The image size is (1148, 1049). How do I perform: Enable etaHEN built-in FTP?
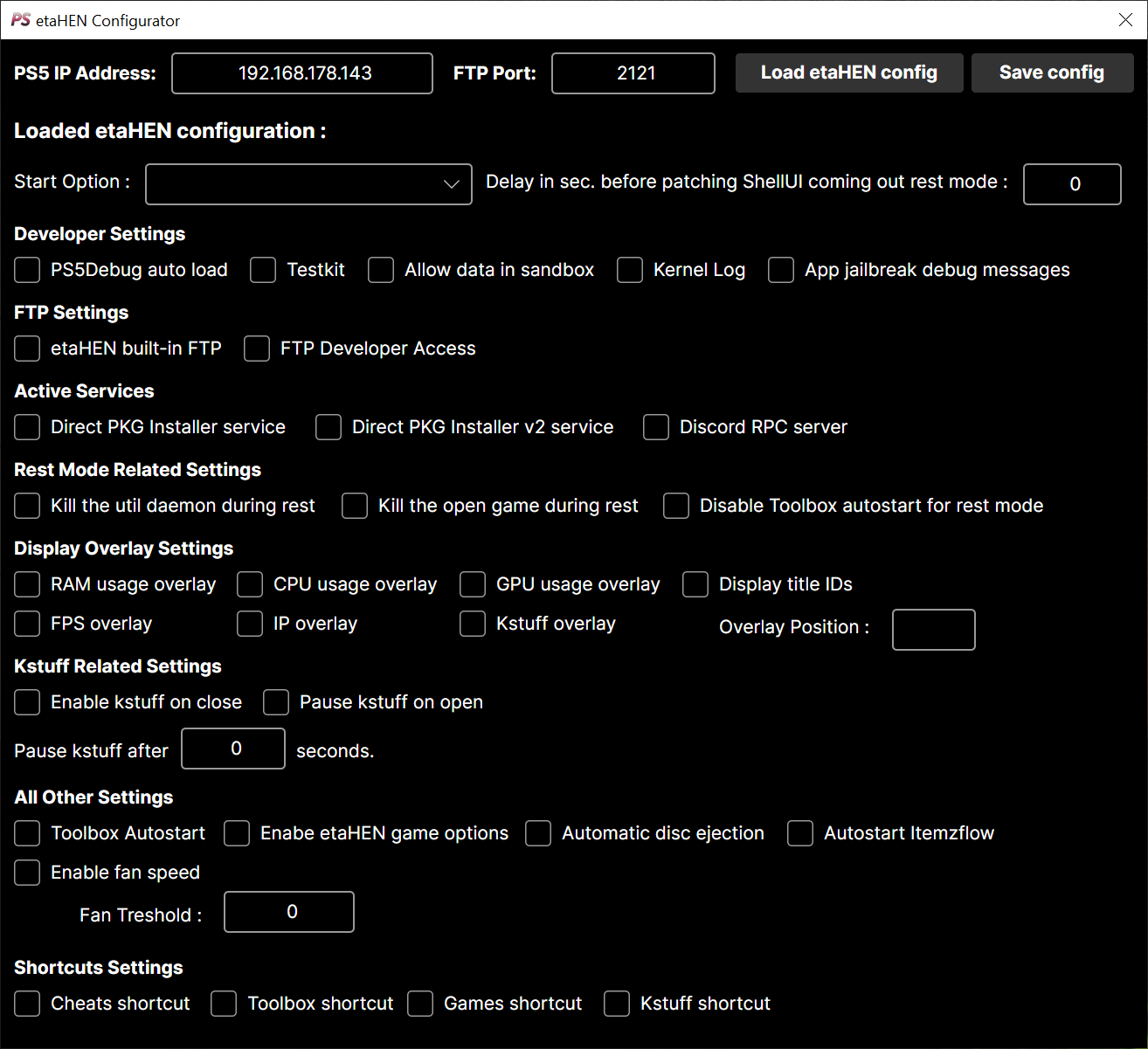pyautogui.click(x=27, y=349)
